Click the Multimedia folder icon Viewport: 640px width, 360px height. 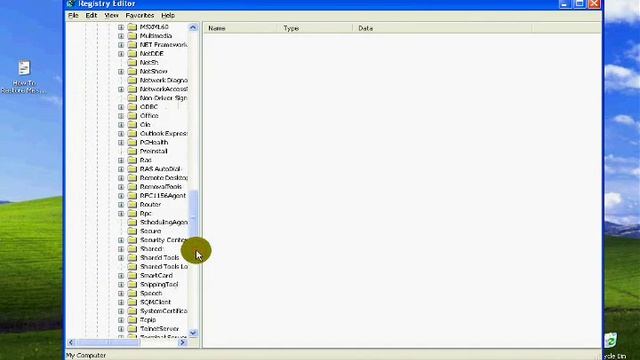(x=132, y=36)
